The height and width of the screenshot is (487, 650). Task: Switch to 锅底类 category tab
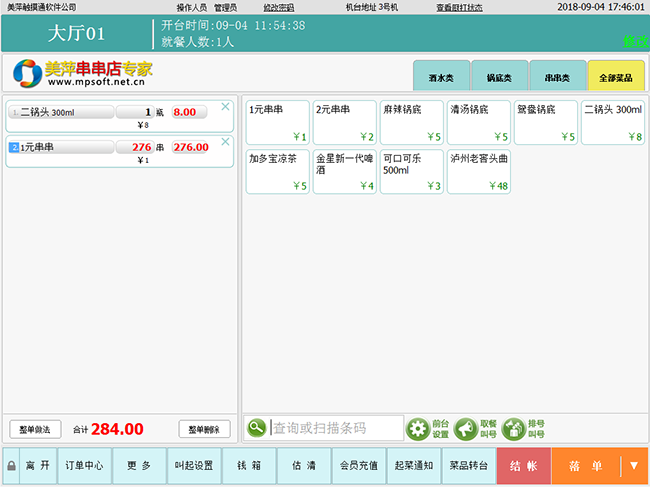click(500, 76)
